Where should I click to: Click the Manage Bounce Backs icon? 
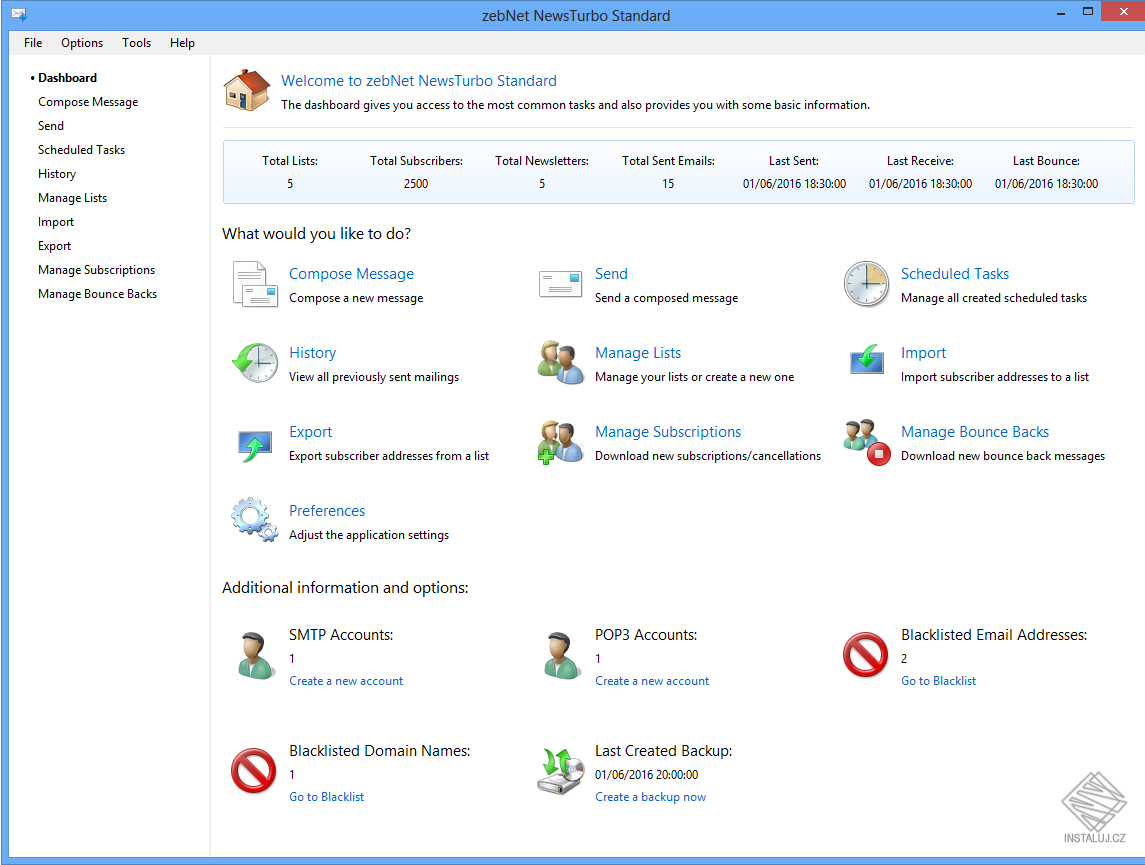(867, 442)
